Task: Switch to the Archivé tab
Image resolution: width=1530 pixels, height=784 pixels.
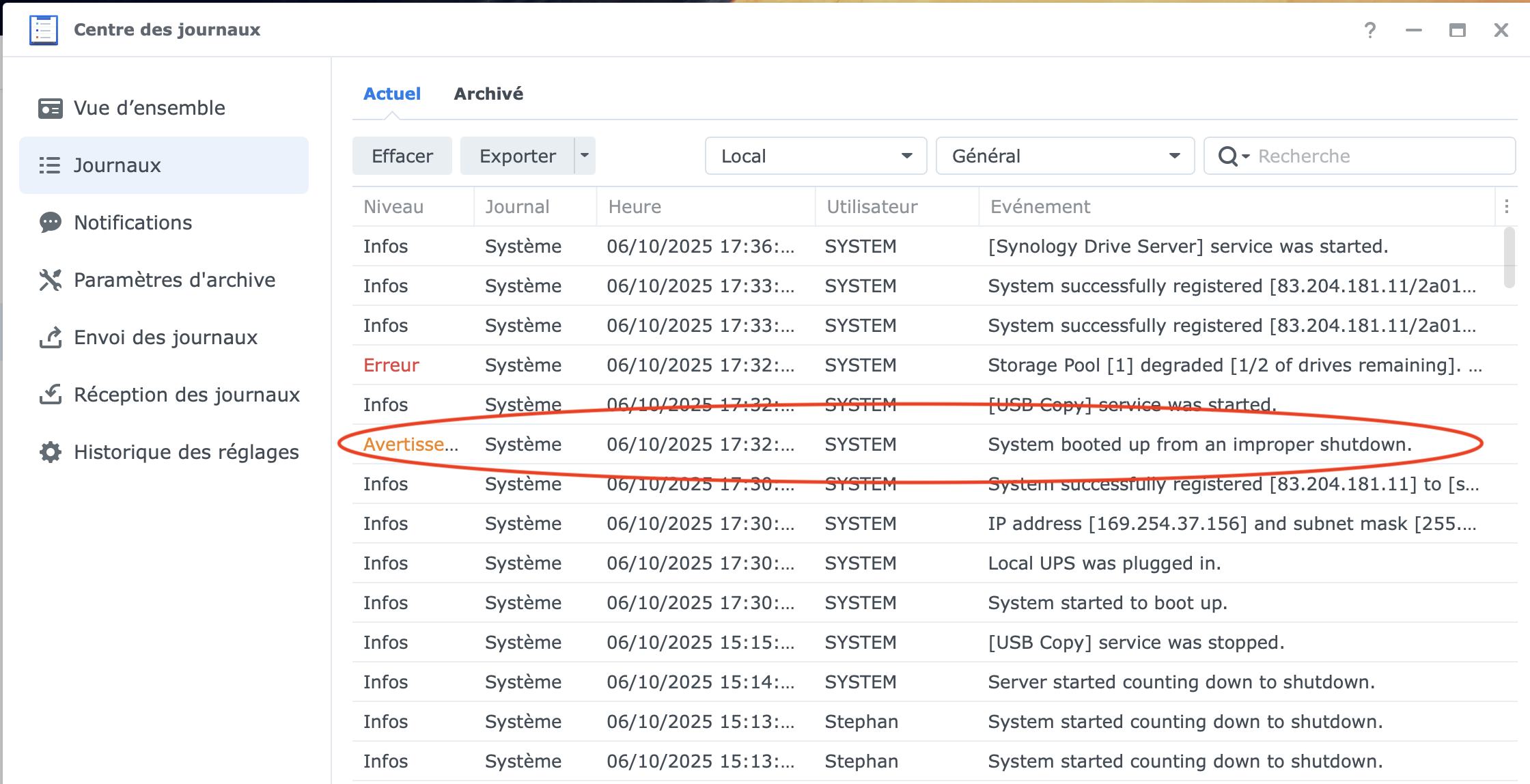Action: [x=488, y=94]
